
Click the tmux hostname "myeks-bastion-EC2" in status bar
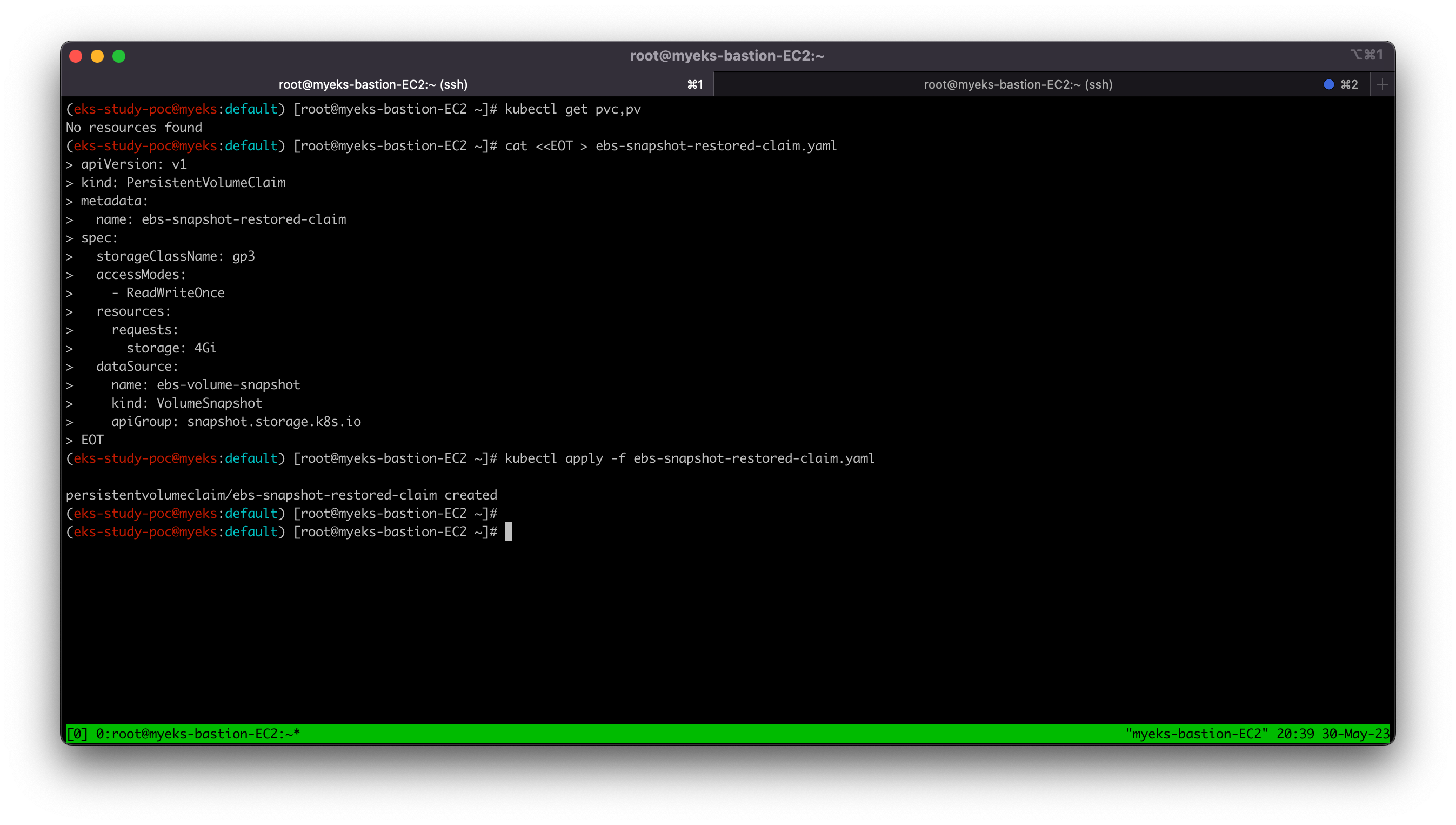coord(1196,734)
